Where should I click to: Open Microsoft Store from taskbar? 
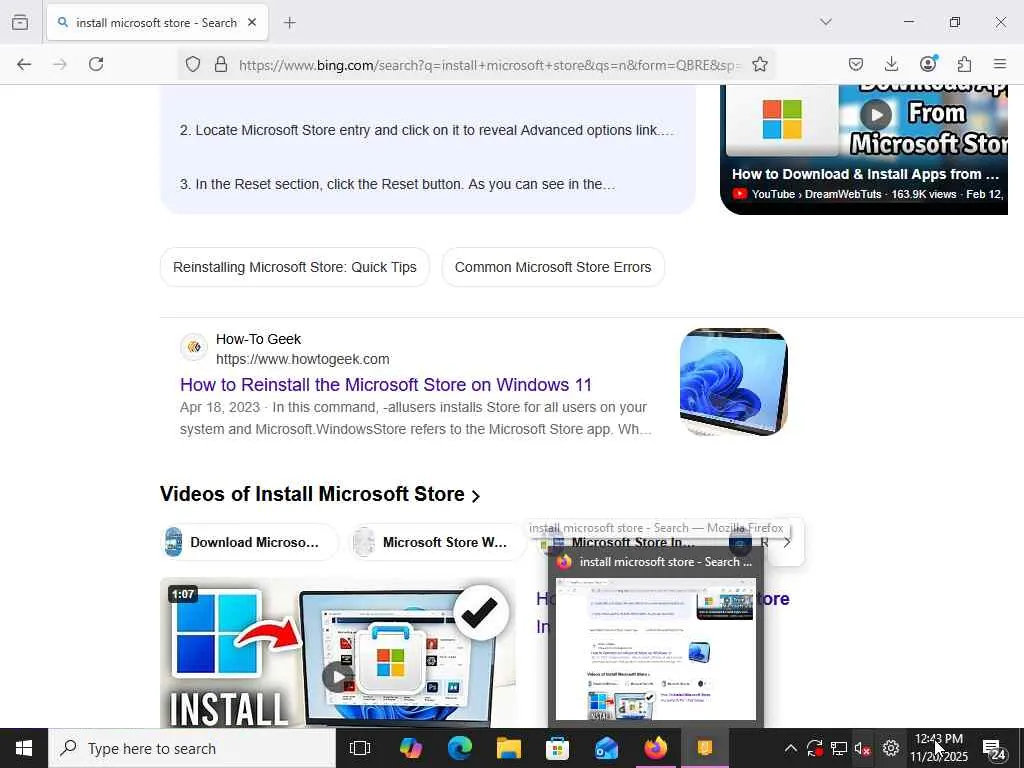coord(558,748)
